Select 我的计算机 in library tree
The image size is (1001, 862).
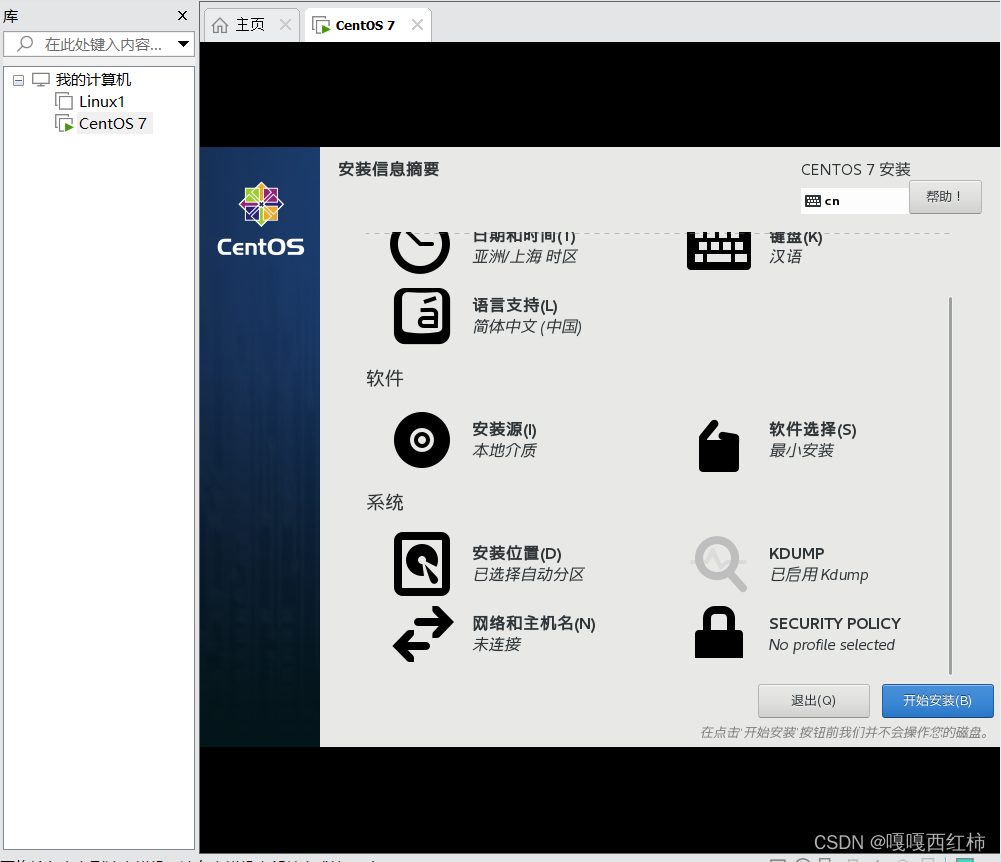pos(93,79)
